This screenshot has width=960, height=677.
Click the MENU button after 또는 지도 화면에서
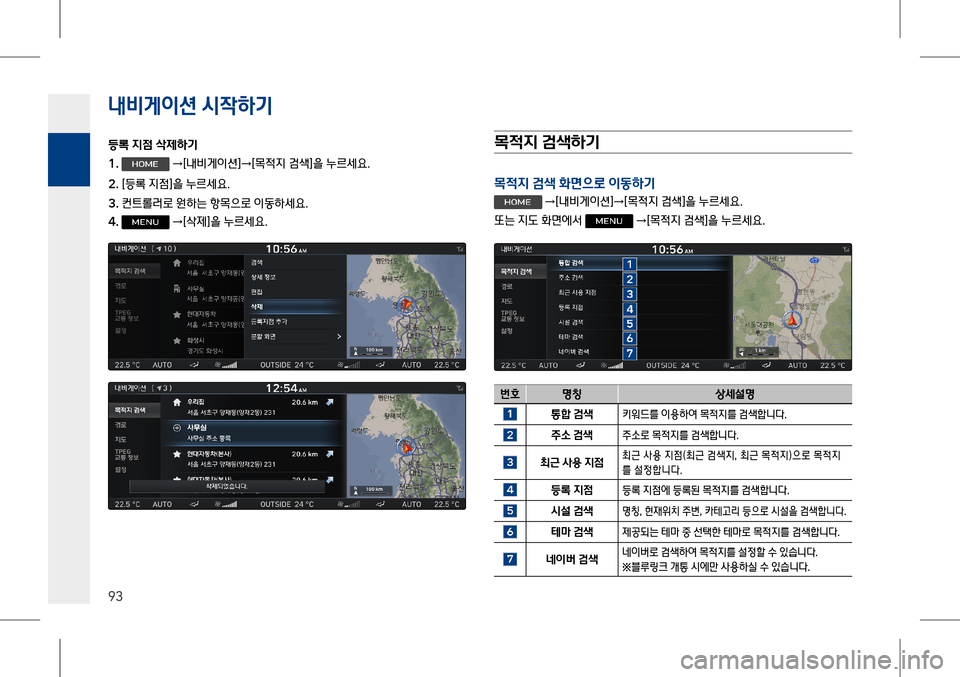609,221
